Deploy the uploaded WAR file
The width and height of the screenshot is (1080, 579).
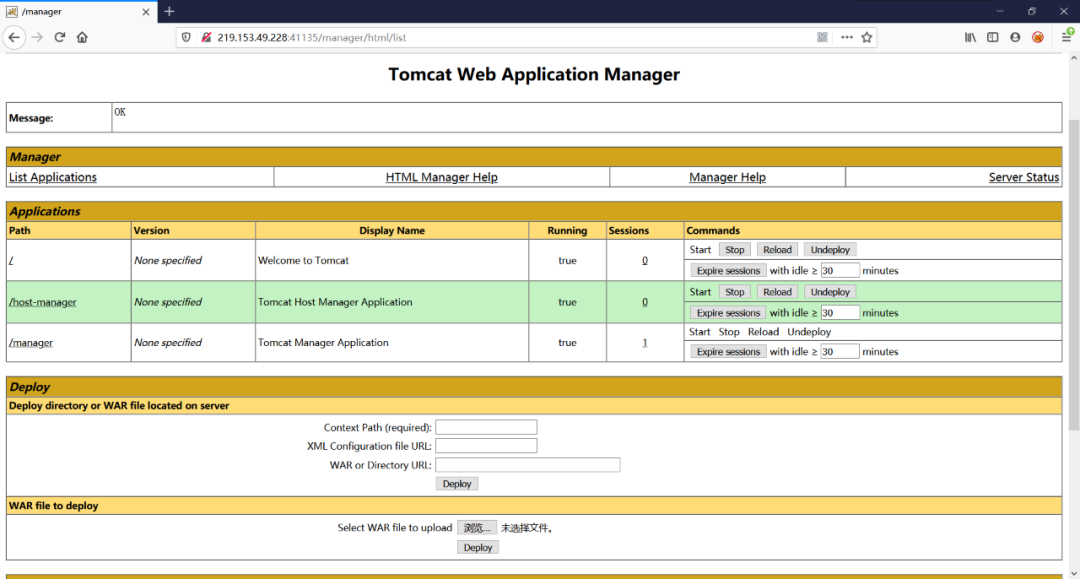click(477, 547)
